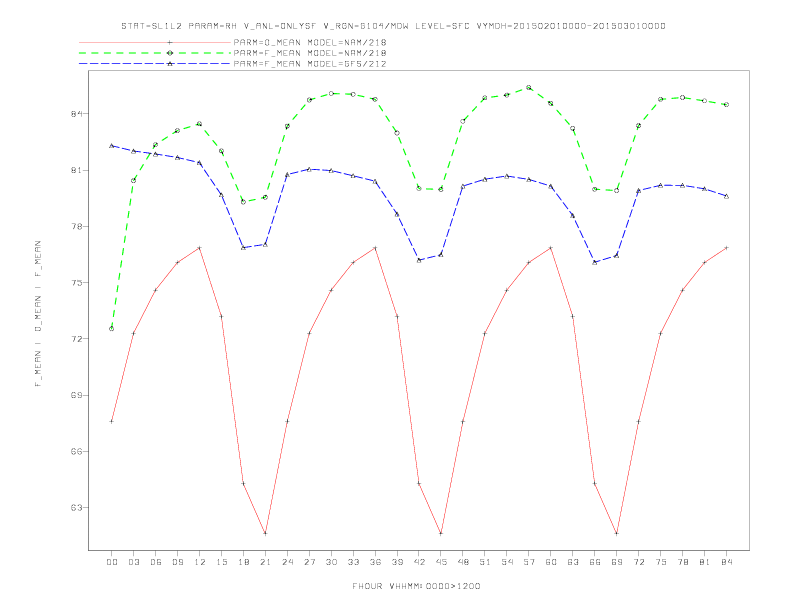
Task: Click x-axis tick label 27
Action: (x=309, y=562)
